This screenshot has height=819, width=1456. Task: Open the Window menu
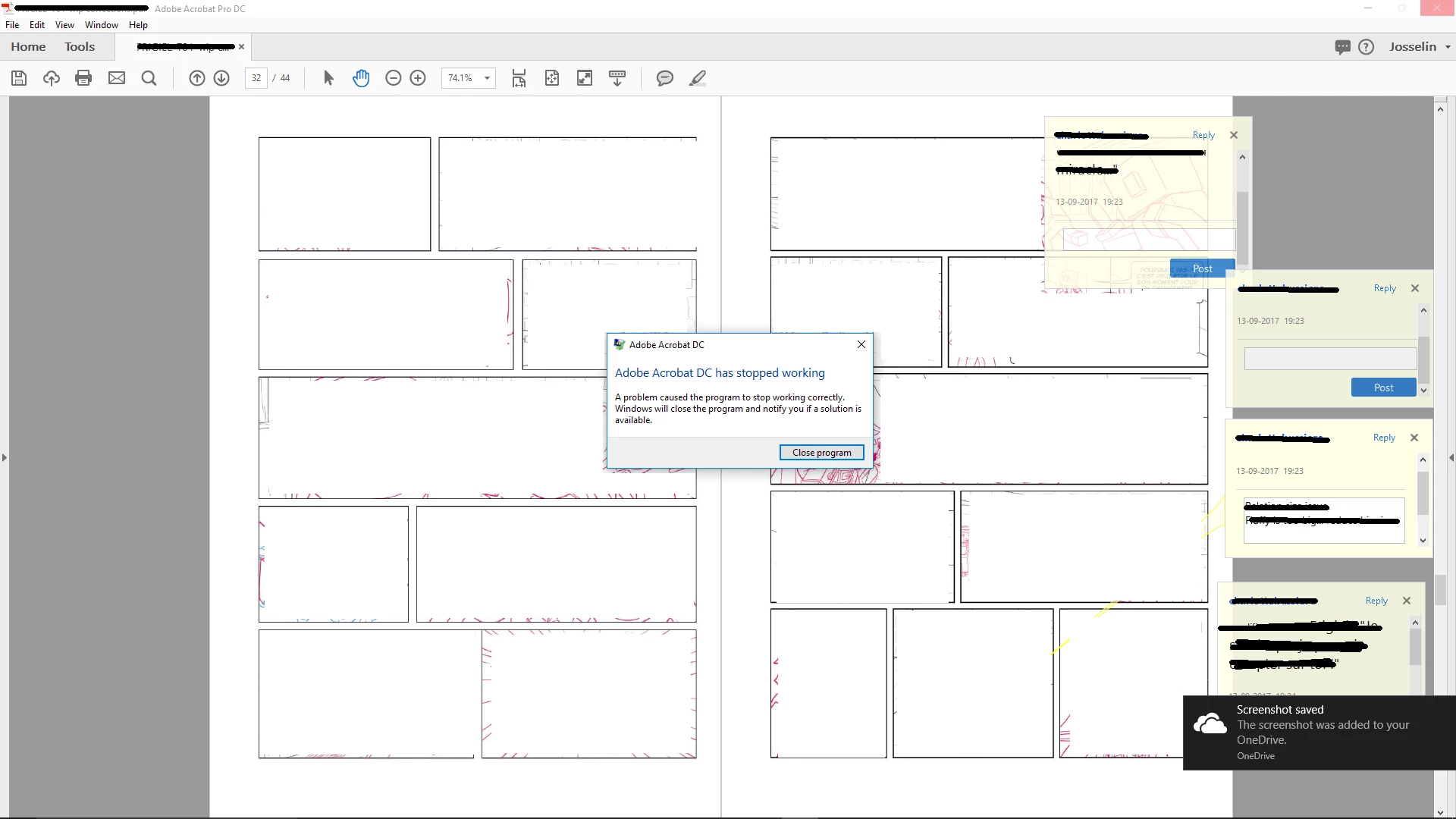(101, 25)
